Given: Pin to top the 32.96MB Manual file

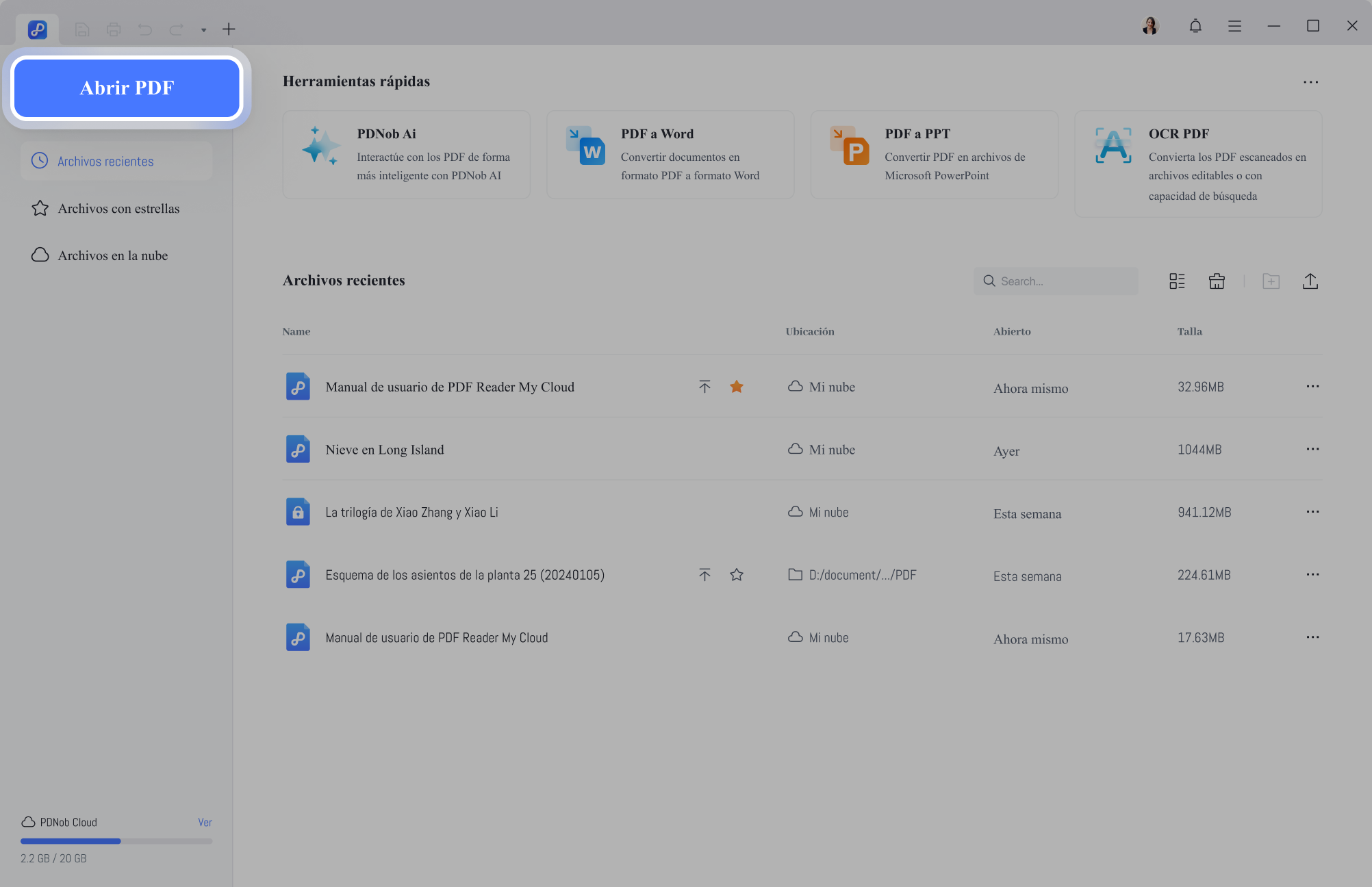Looking at the screenshot, I should [704, 387].
